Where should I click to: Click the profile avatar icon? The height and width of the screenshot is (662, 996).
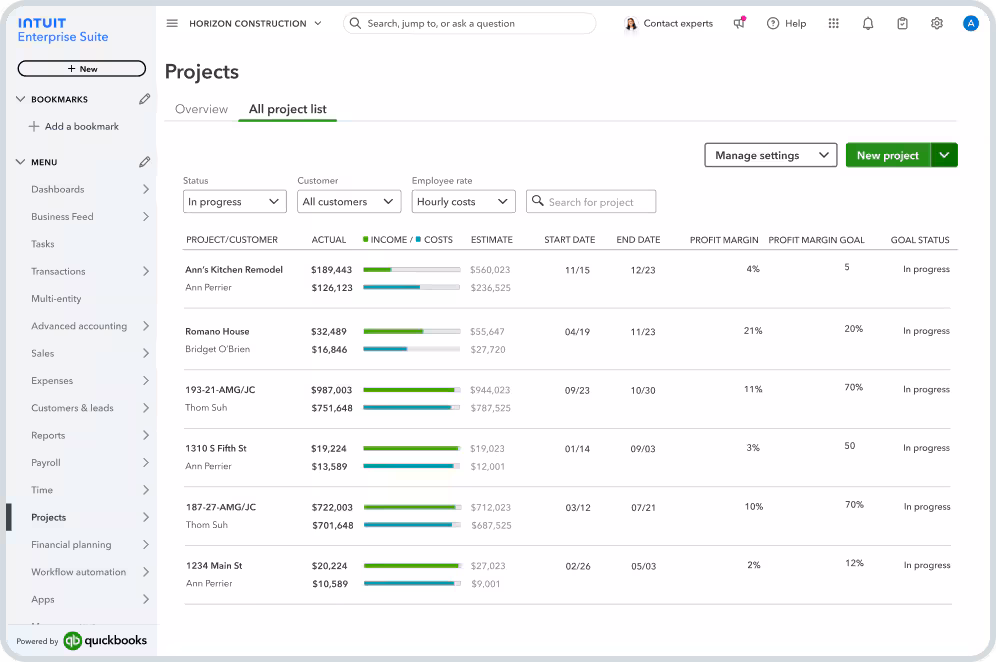970,22
